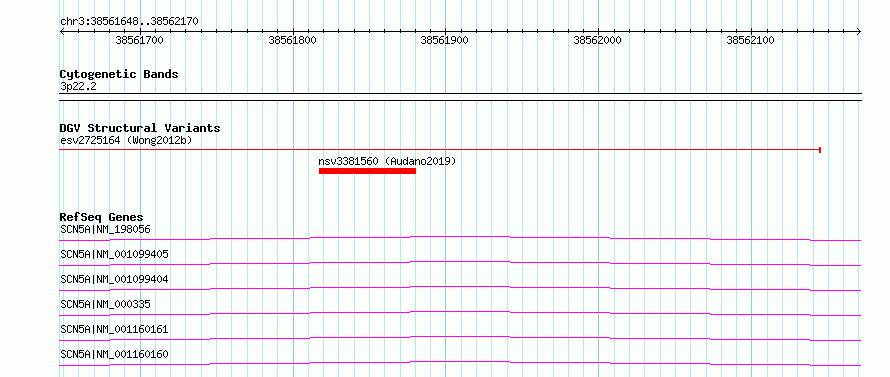
Task: Click the chr3:38561648..38562170 coordinate label
Action: pos(129,22)
